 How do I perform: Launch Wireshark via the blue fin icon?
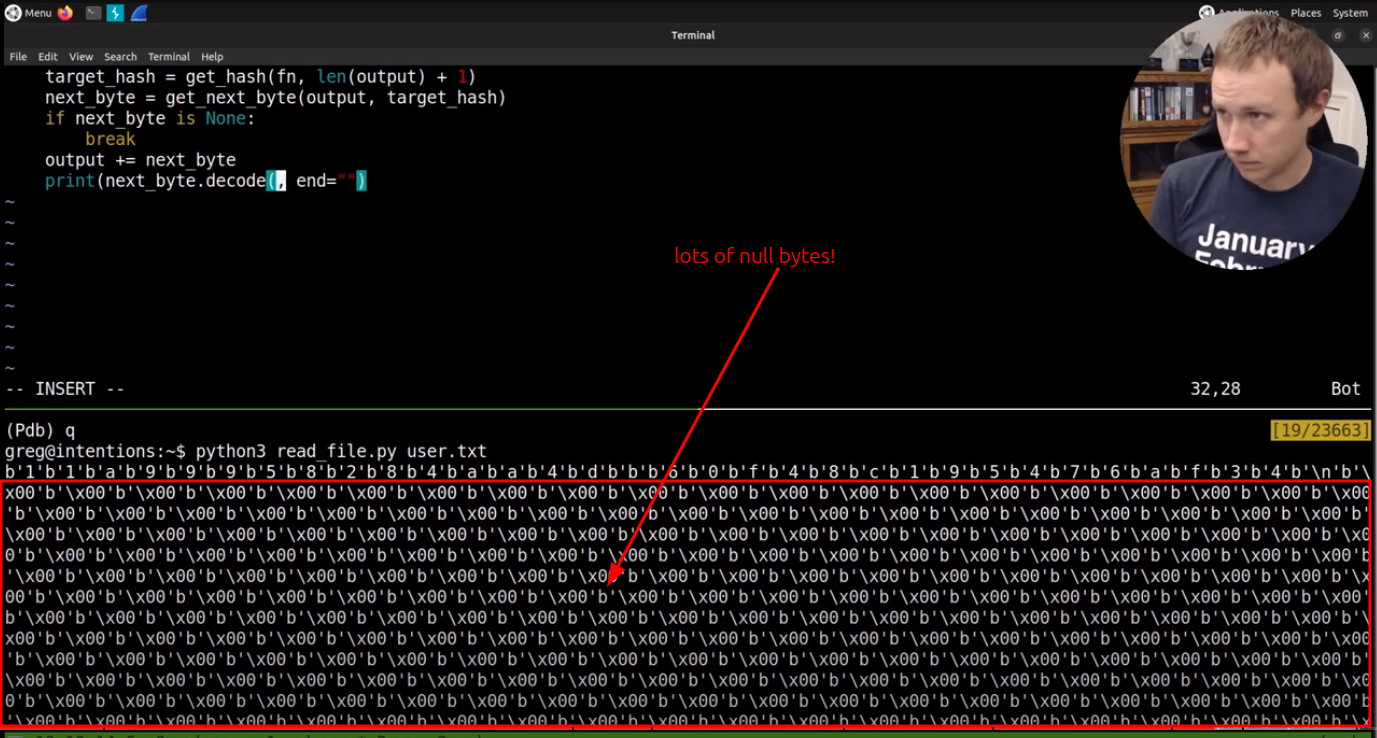click(x=139, y=13)
